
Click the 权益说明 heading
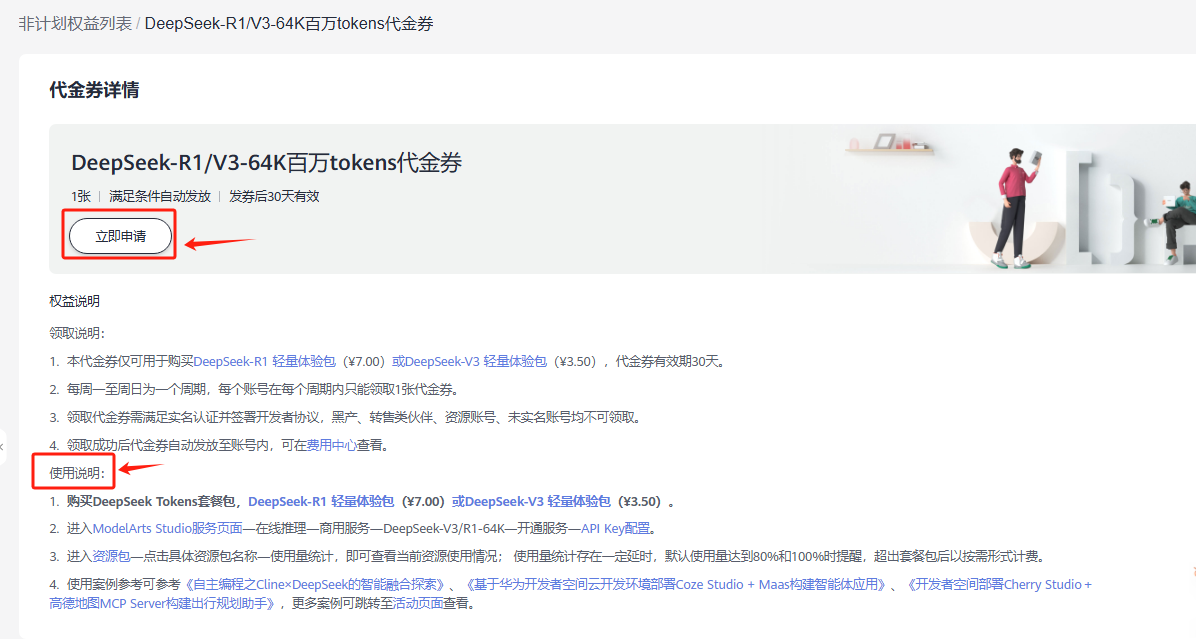75,301
